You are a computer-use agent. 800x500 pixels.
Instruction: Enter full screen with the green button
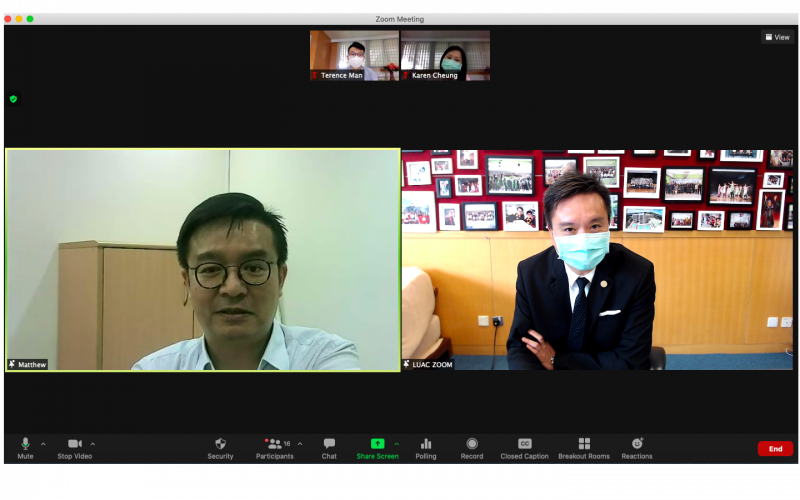[30, 19]
